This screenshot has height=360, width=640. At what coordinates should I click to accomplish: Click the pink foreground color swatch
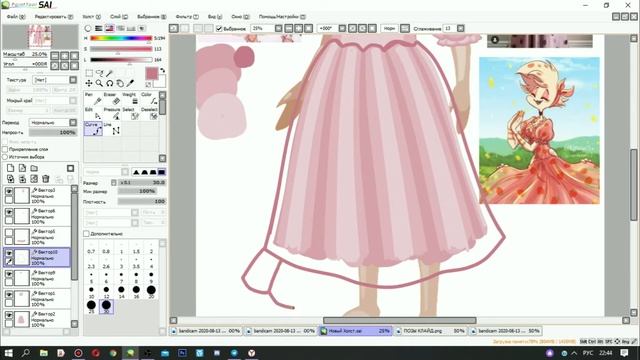(x=152, y=73)
